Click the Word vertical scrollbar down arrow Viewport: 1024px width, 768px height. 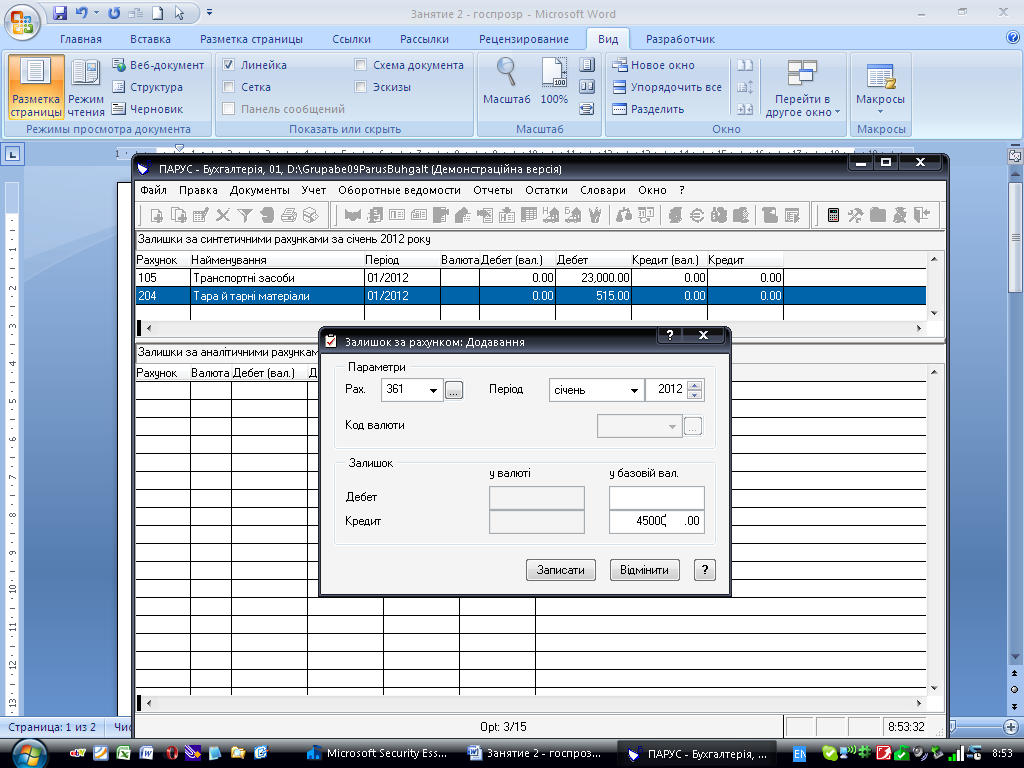(1014, 656)
